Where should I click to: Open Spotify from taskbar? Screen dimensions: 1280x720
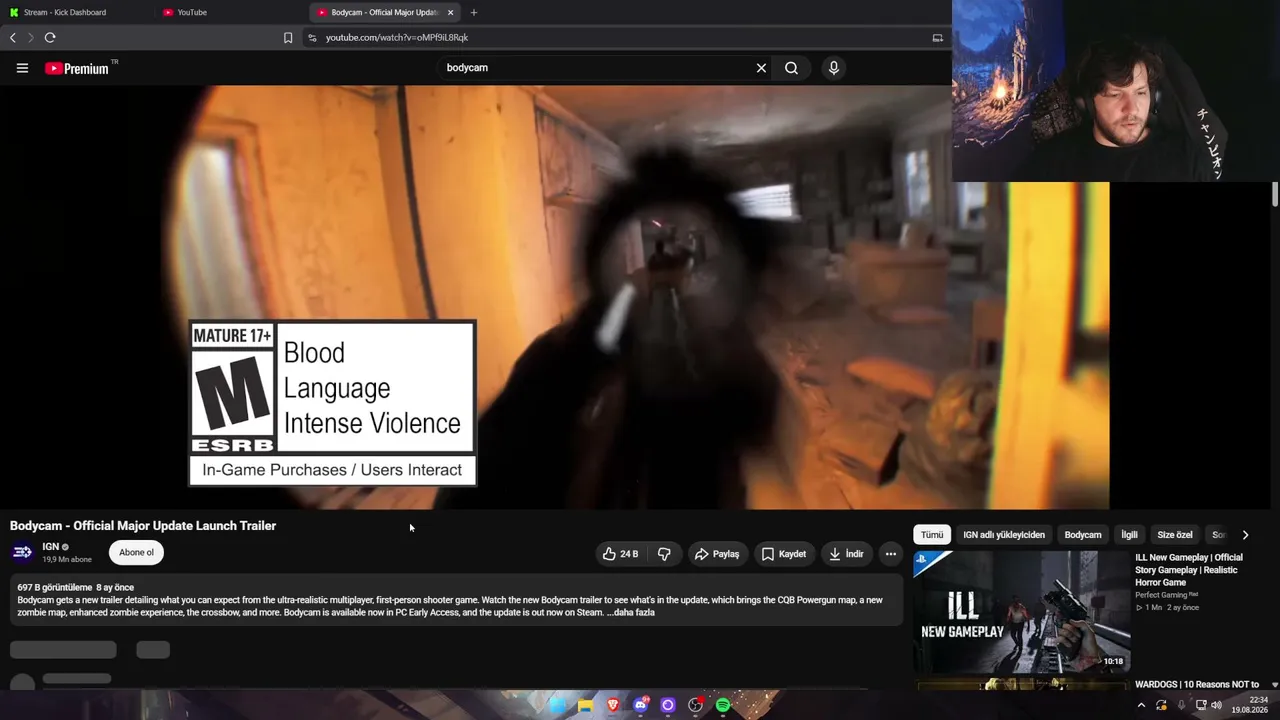723,705
